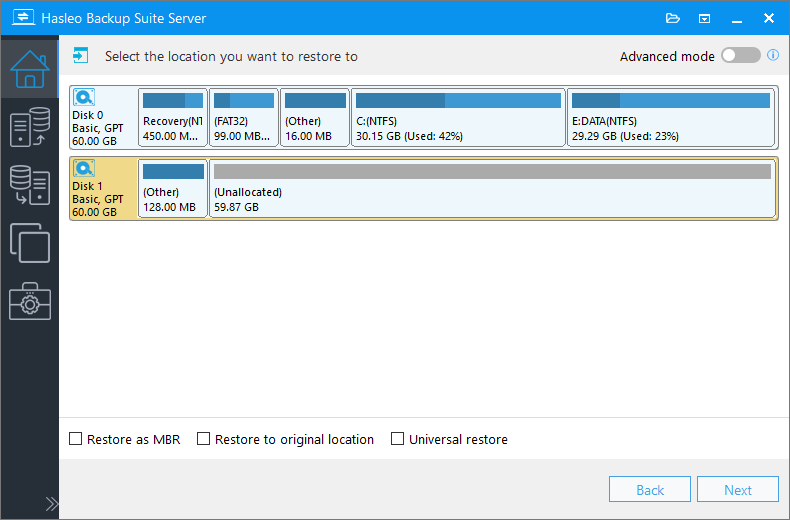Open the Clone sidebar page

30,243
